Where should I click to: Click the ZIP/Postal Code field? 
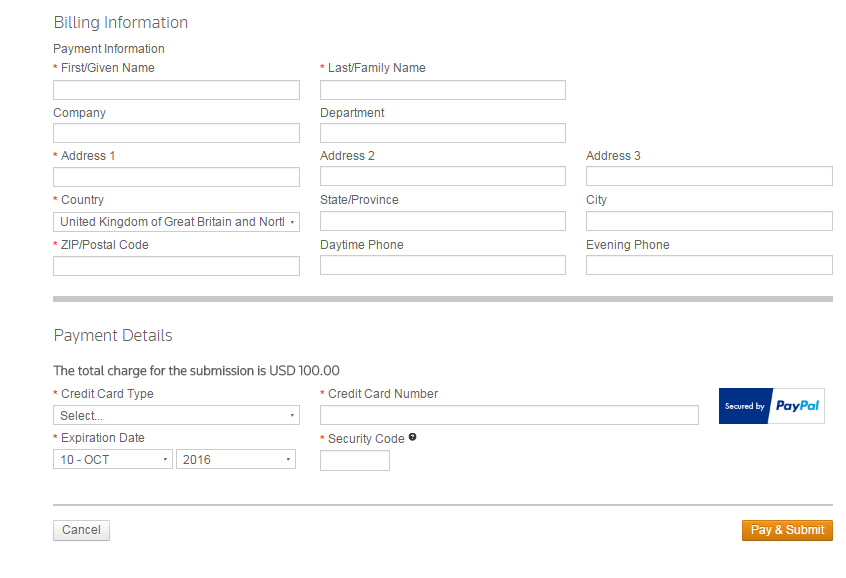176,266
